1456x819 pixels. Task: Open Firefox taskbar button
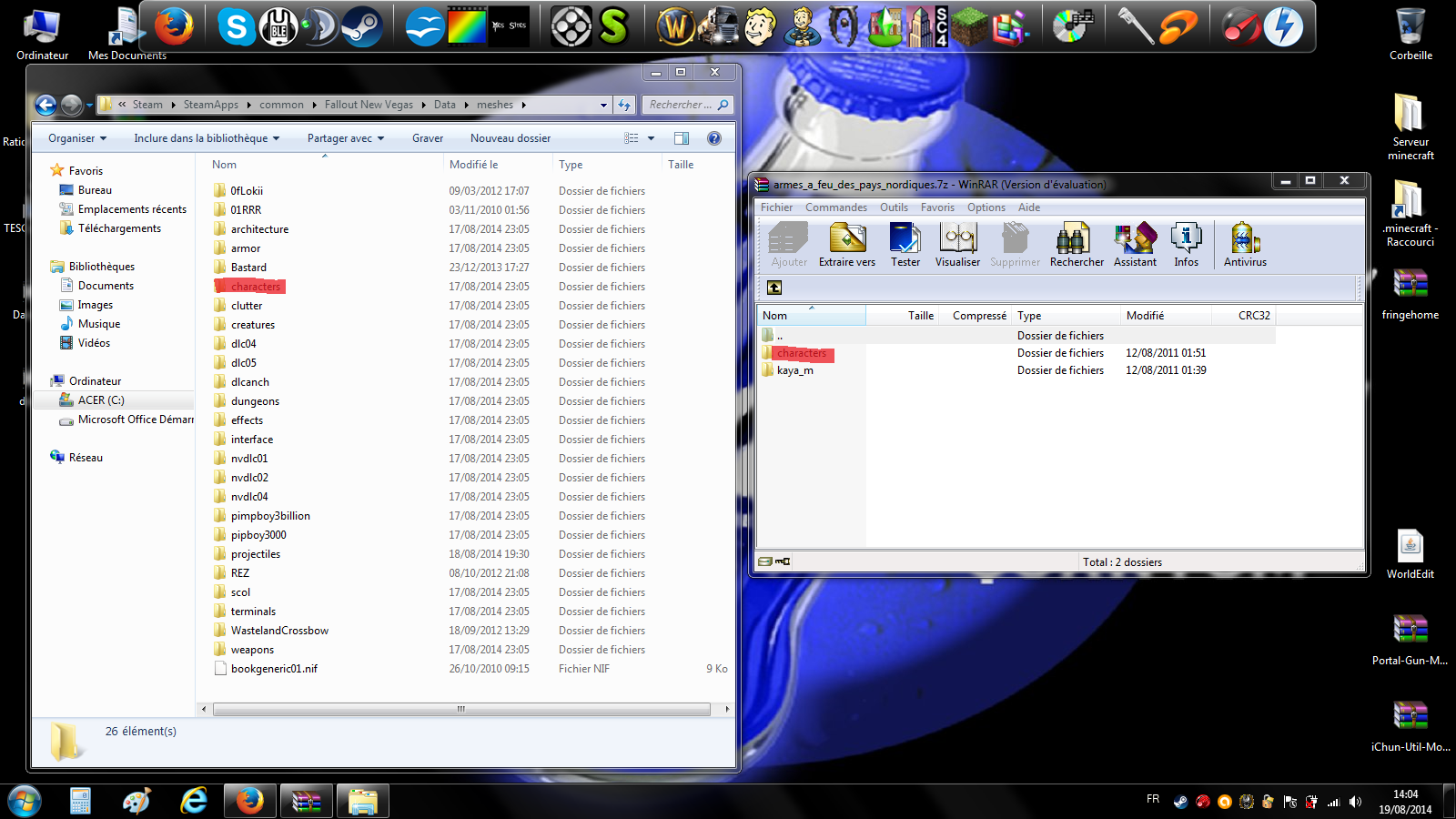[x=249, y=802]
